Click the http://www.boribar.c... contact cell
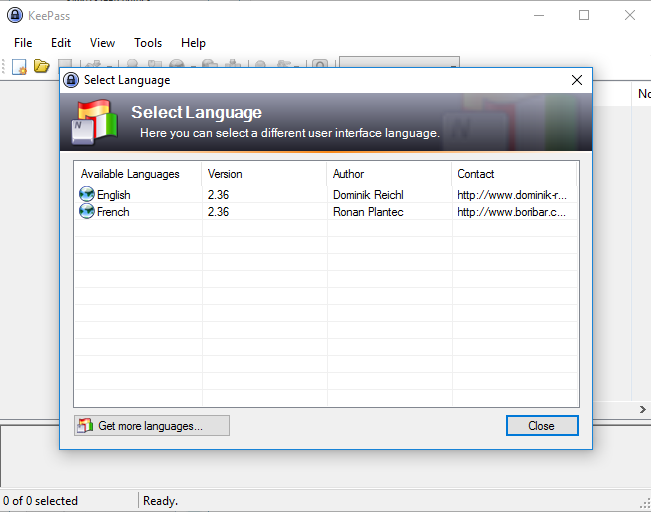Viewport: 651px width, 512px height. (x=512, y=212)
